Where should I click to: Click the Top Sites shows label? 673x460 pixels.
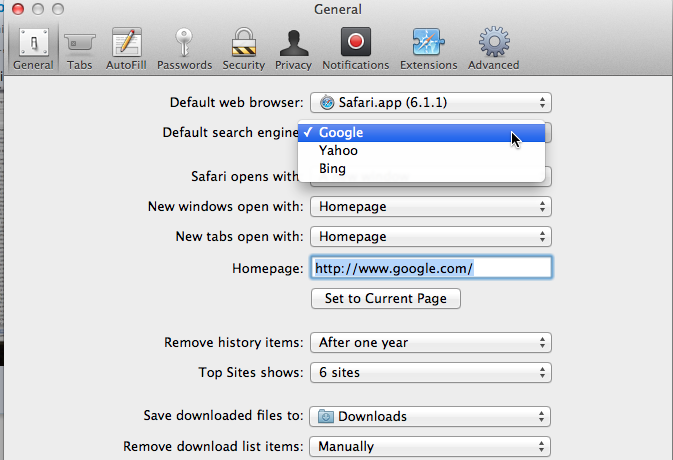click(x=251, y=372)
